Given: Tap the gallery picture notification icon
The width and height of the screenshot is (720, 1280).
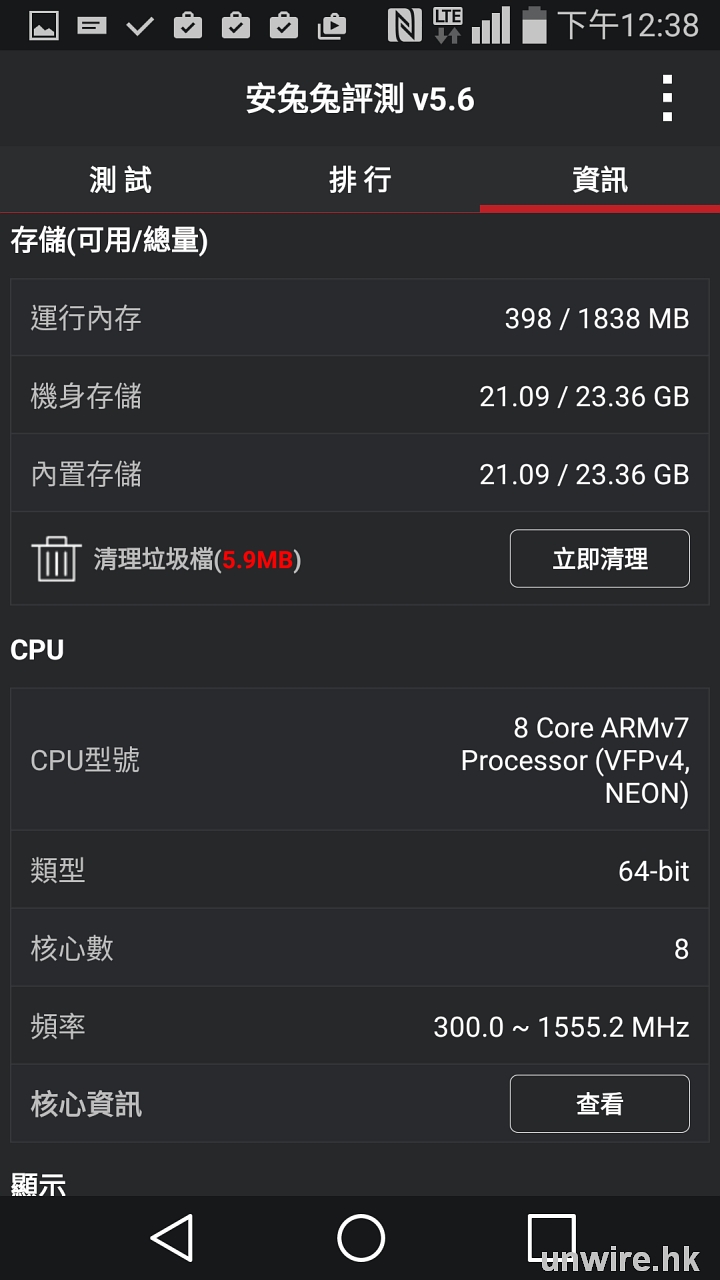Looking at the screenshot, I should click(x=44, y=25).
